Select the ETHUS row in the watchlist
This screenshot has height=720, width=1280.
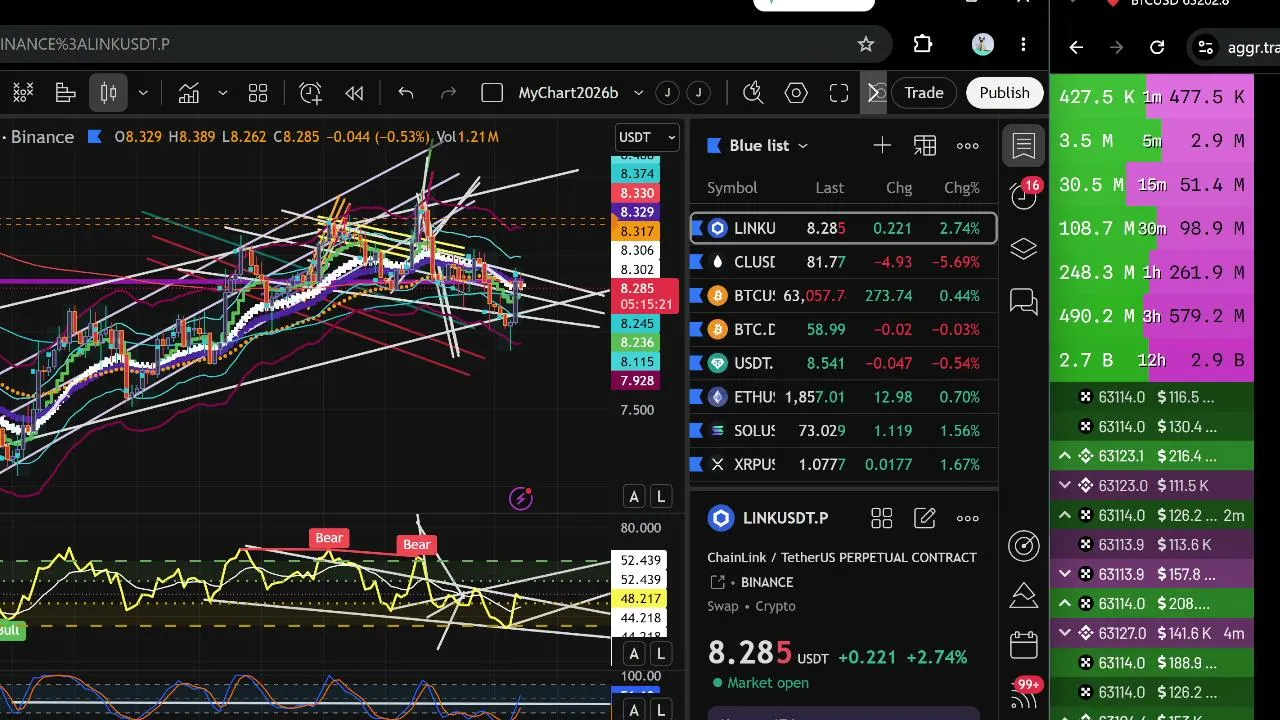click(844, 397)
